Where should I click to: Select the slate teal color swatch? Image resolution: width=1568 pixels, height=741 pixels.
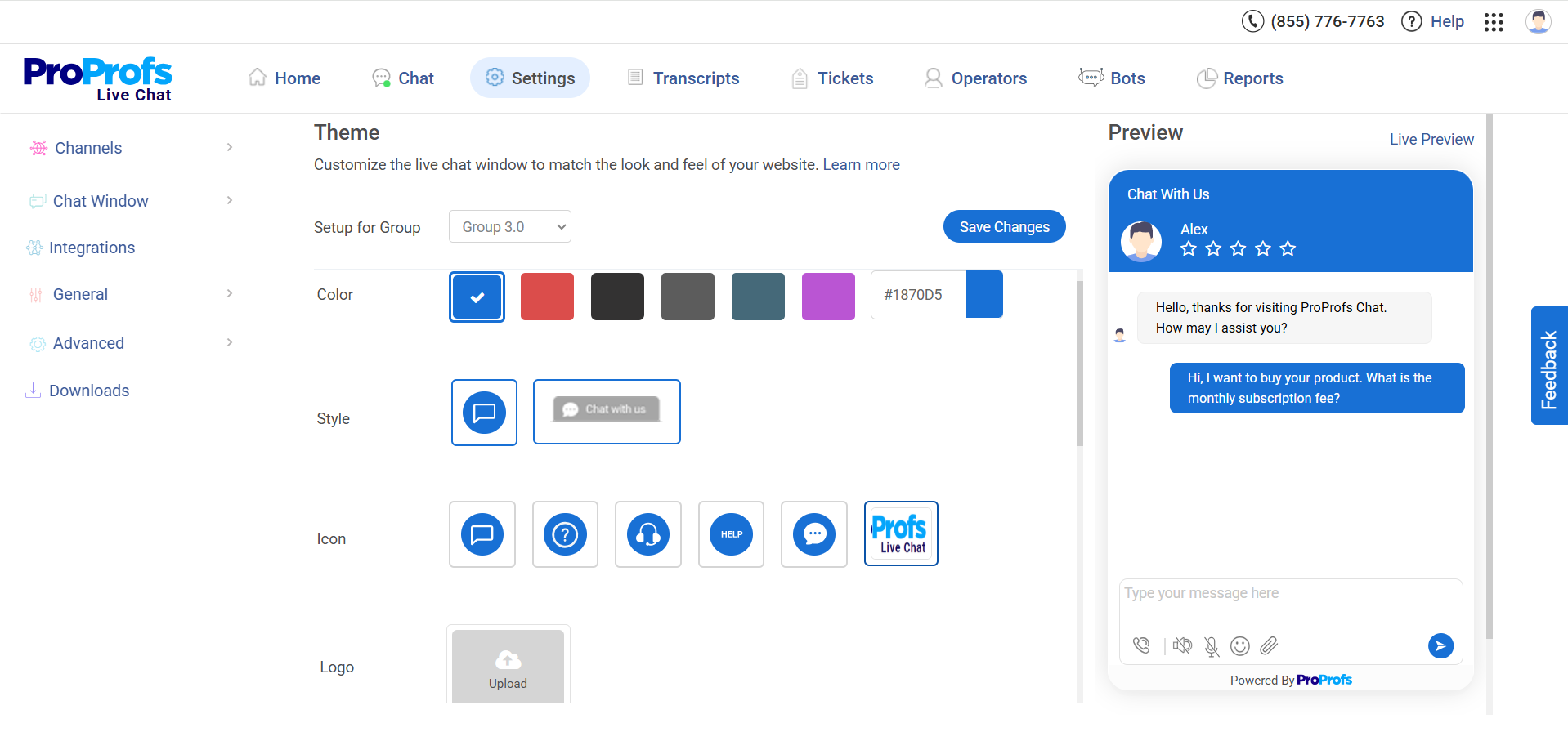(758, 297)
